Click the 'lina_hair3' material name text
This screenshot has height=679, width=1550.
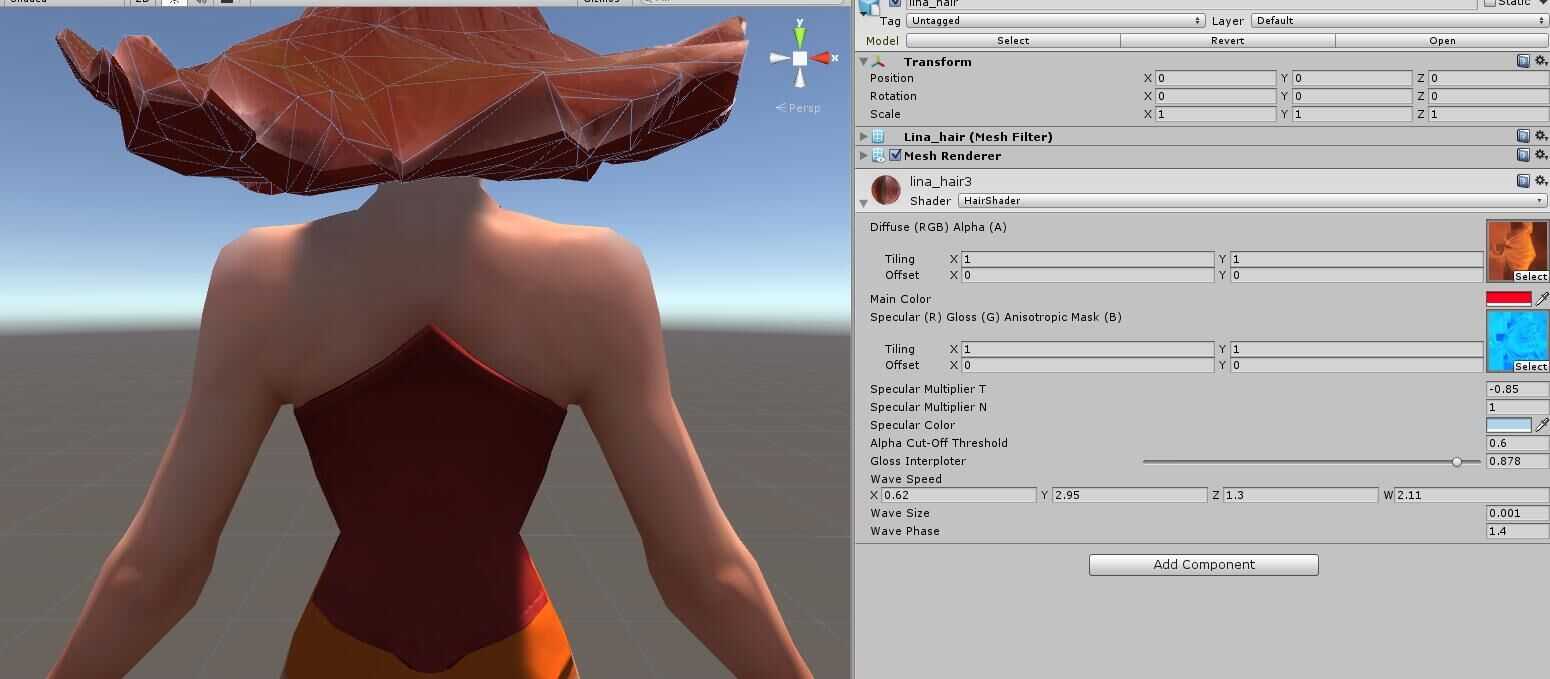(940, 181)
